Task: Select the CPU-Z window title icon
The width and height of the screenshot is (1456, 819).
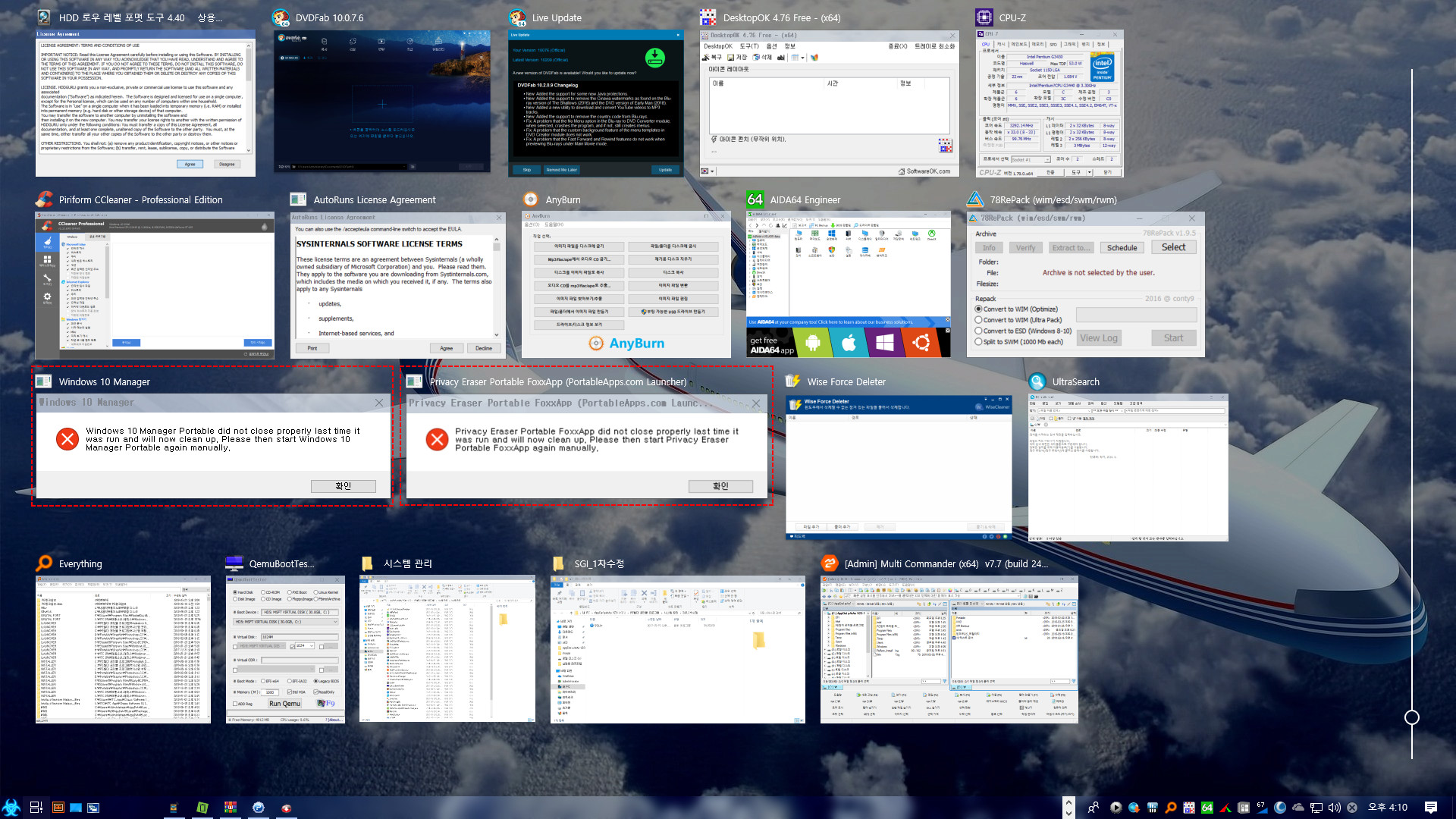Action: (x=984, y=17)
